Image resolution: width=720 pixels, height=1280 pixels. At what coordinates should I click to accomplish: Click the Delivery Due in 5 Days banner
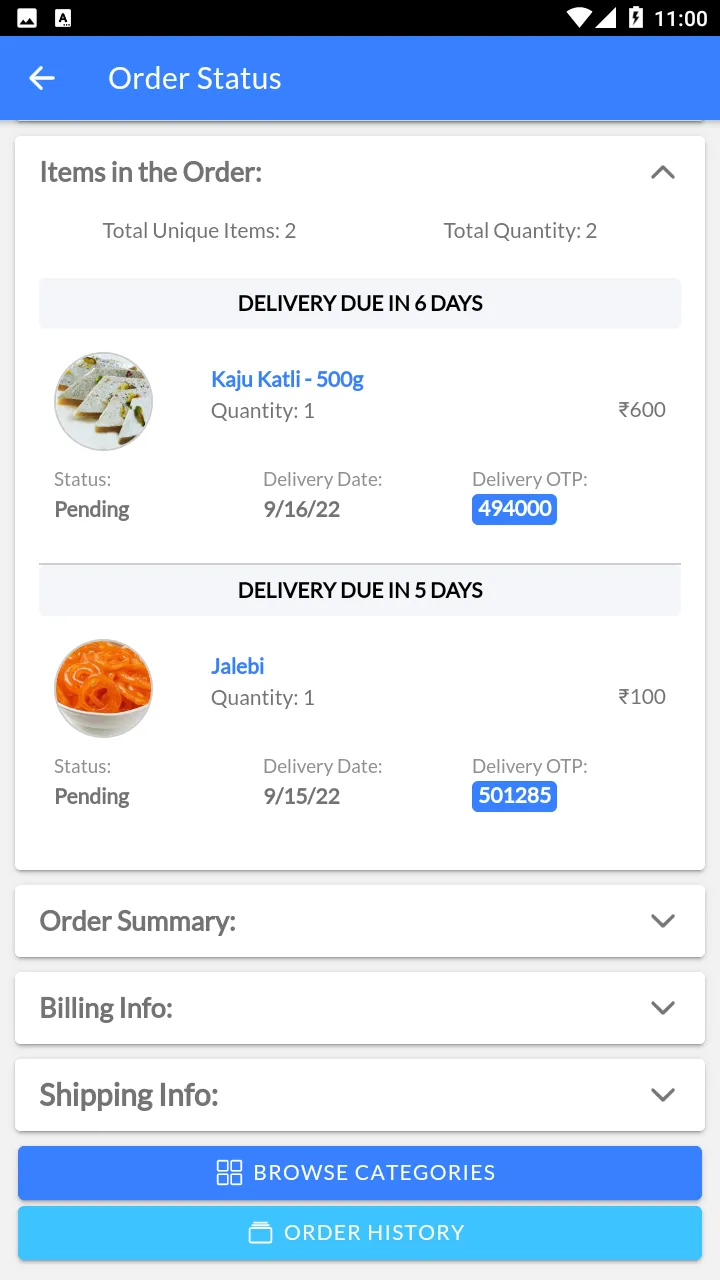pyautogui.click(x=360, y=590)
